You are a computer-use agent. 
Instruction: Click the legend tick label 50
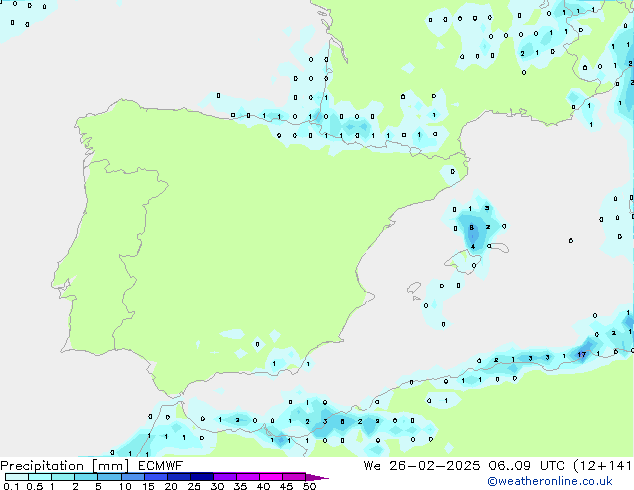pyautogui.click(x=309, y=486)
